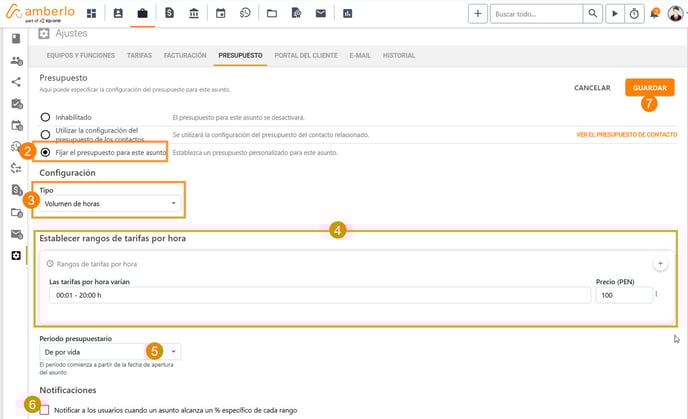Add a new hourly rate range with plus button

[660, 264]
